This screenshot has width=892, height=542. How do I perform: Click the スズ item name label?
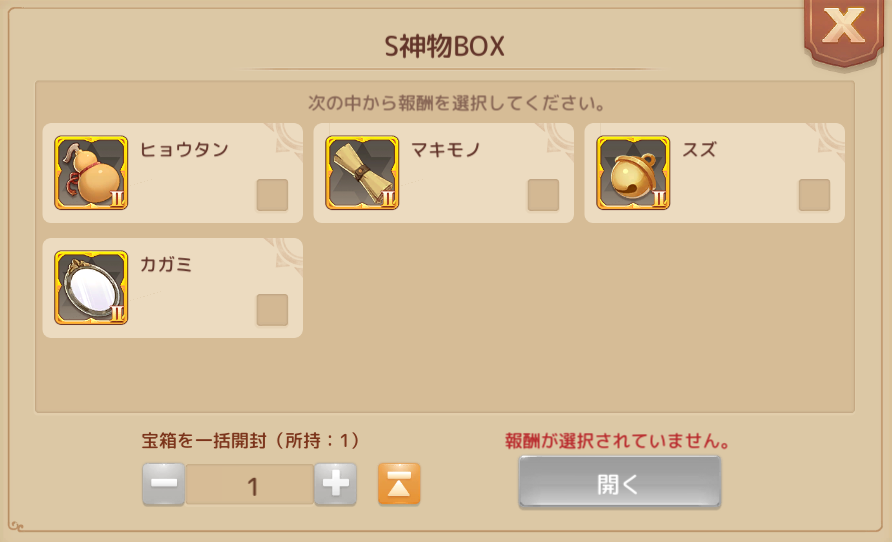tap(699, 150)
